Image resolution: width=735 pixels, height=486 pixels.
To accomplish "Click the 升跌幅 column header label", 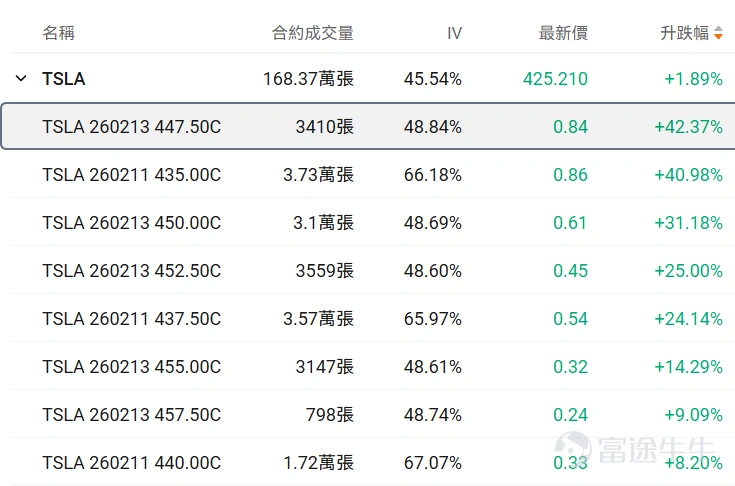I will click(684, 33).
